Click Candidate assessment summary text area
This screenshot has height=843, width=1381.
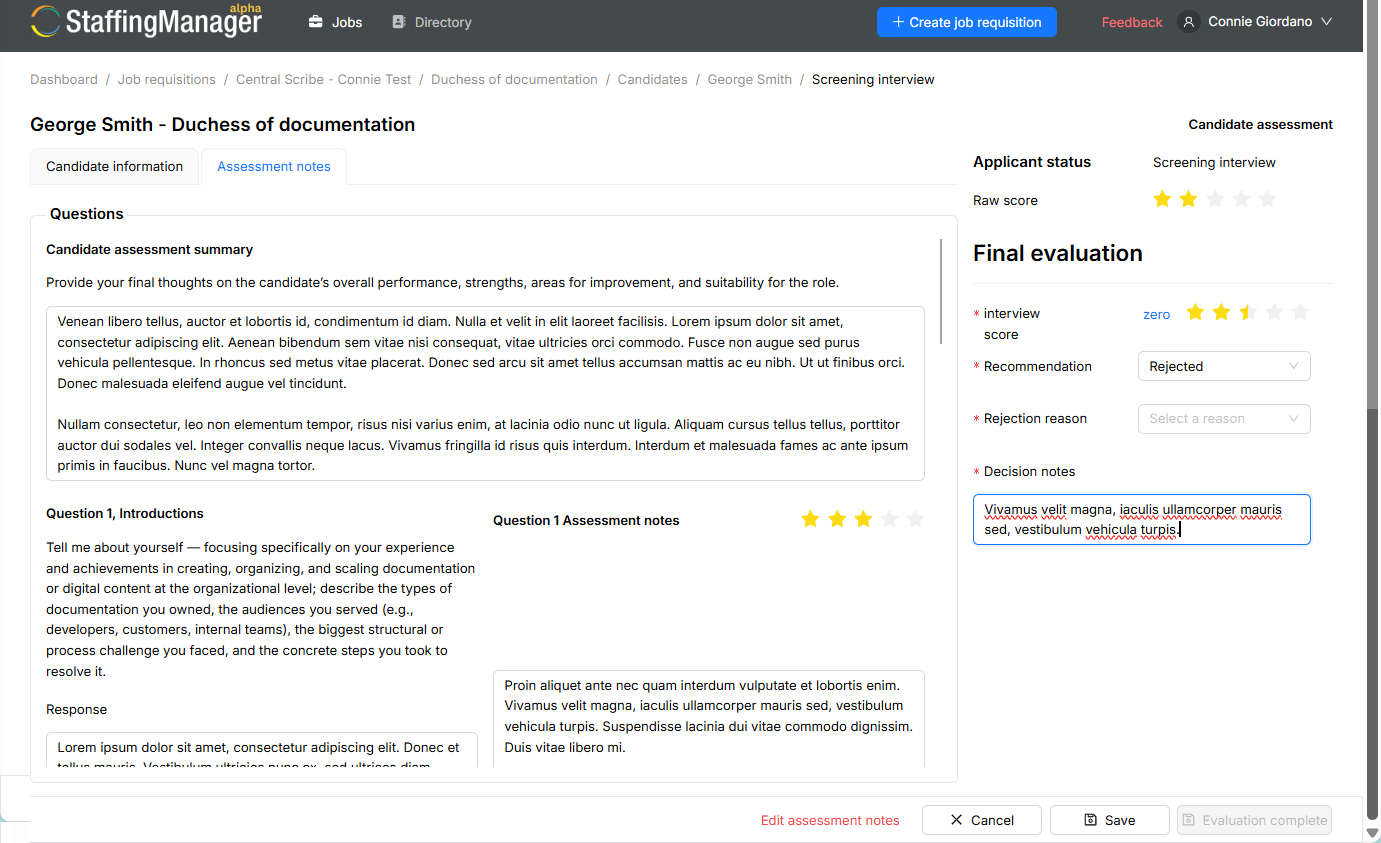[485, 394]
